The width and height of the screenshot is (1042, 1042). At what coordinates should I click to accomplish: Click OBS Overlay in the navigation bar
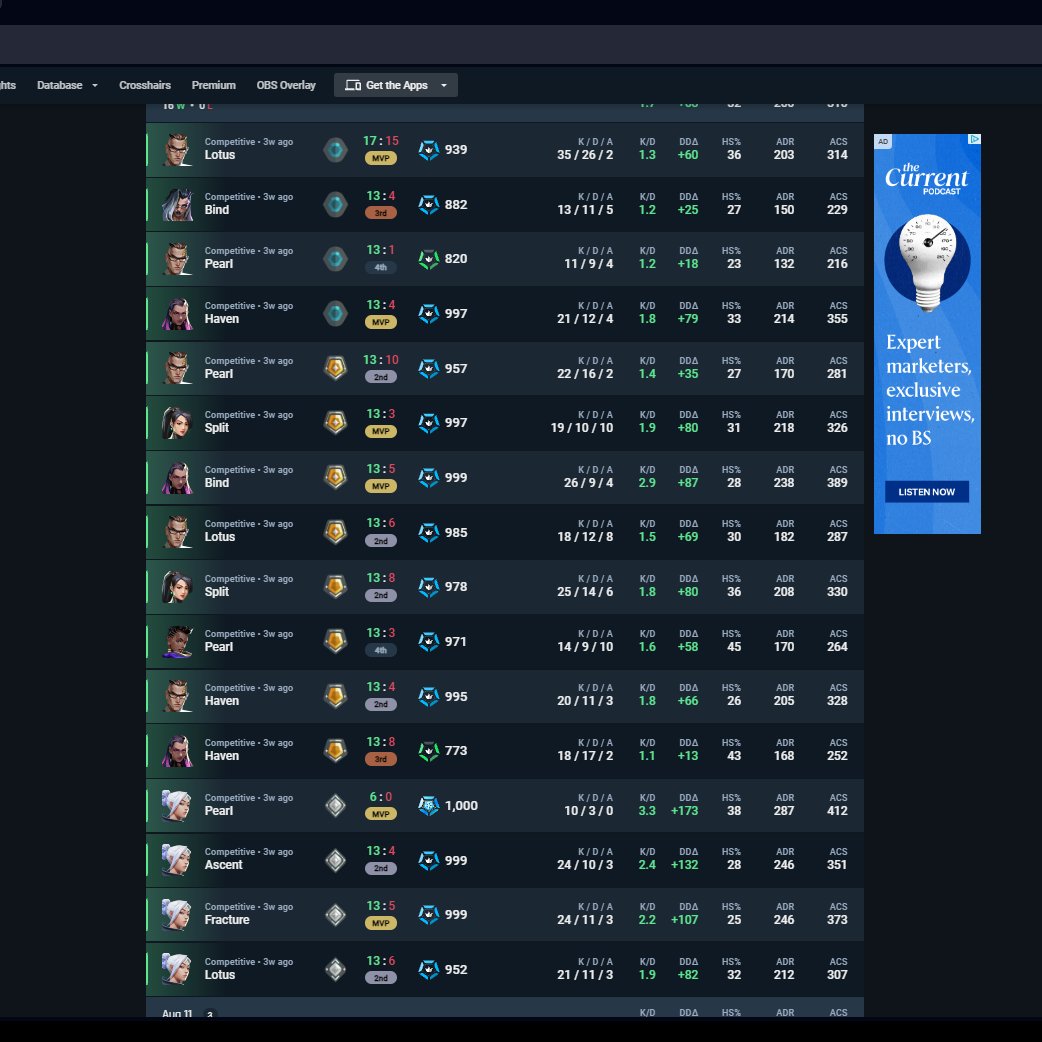(285, 85)
